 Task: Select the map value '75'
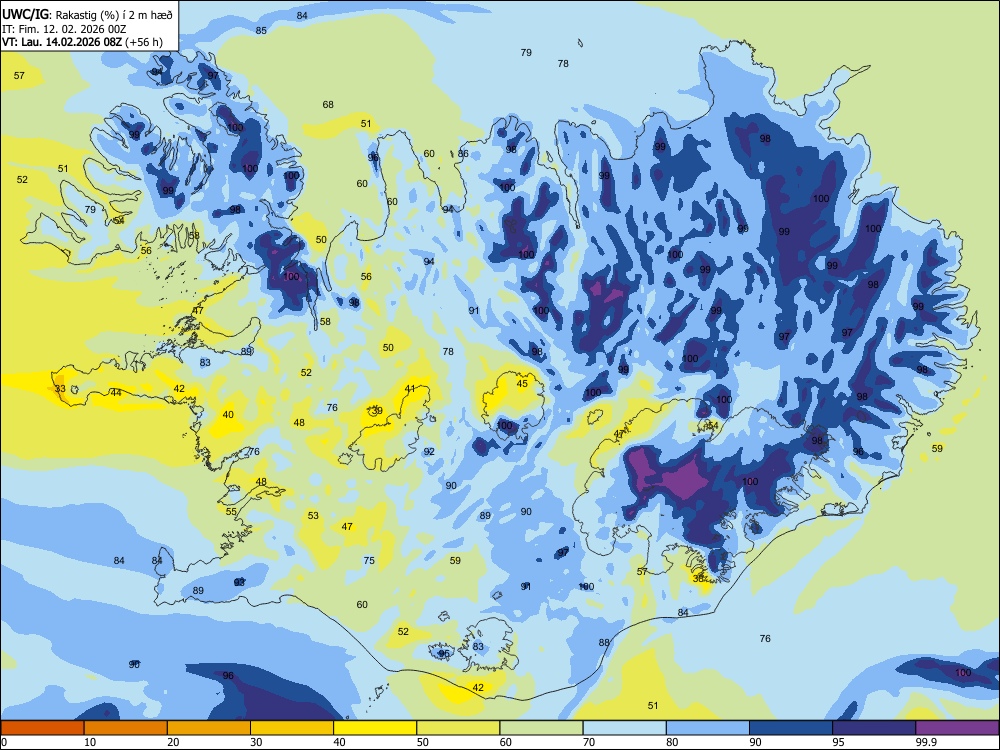369,561
